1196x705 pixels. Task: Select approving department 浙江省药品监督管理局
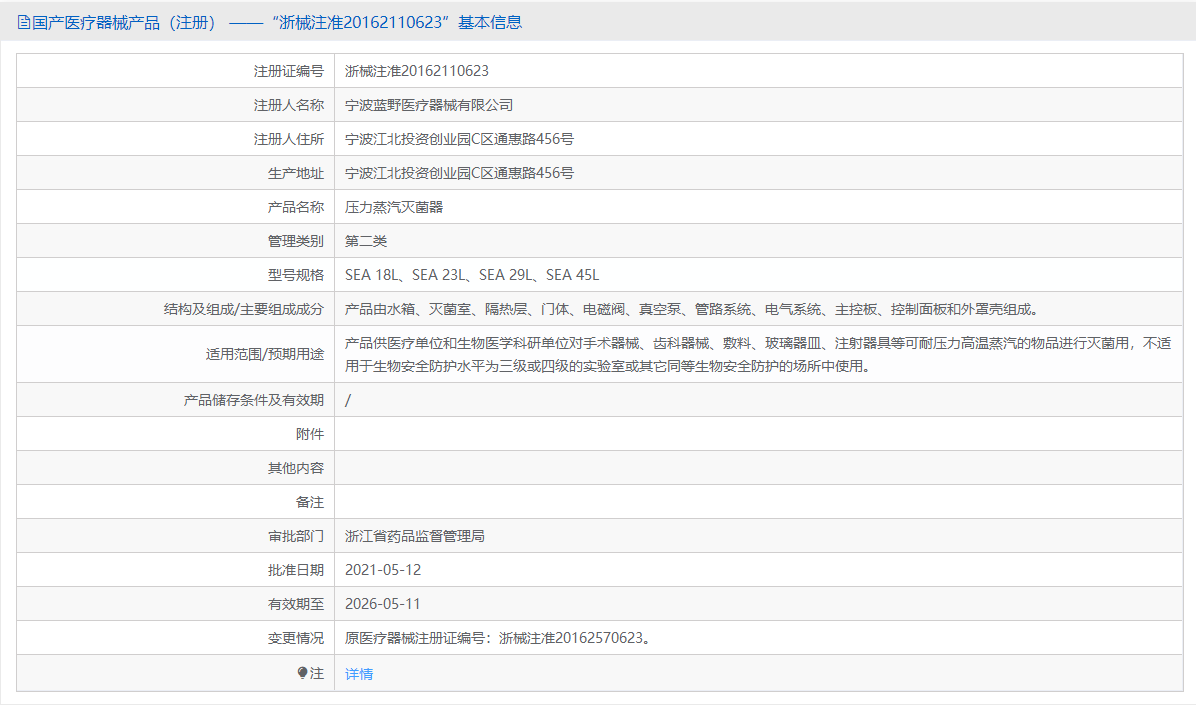[415, 536]
